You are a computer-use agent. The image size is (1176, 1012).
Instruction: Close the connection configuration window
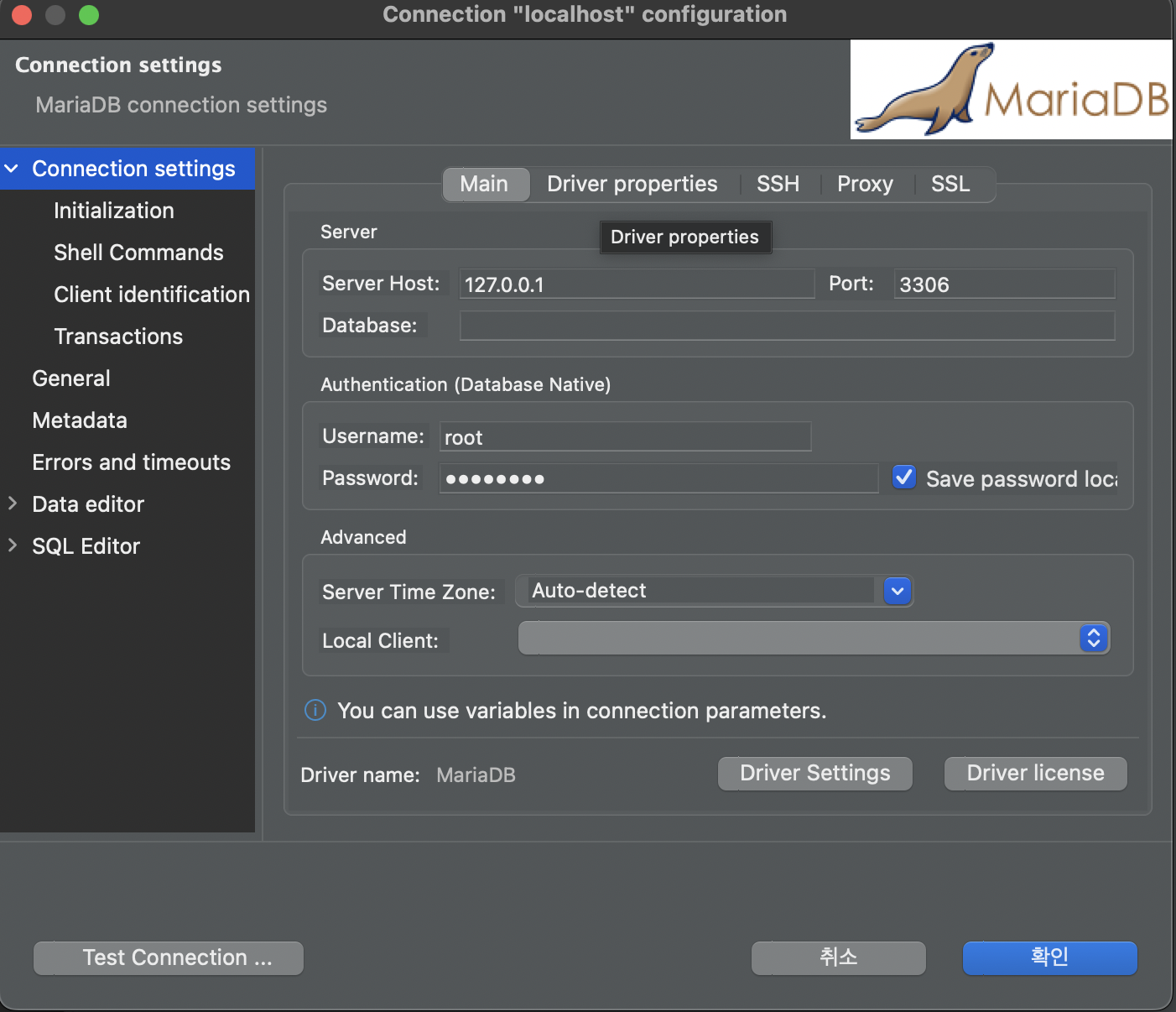click(x=22, y=15)
